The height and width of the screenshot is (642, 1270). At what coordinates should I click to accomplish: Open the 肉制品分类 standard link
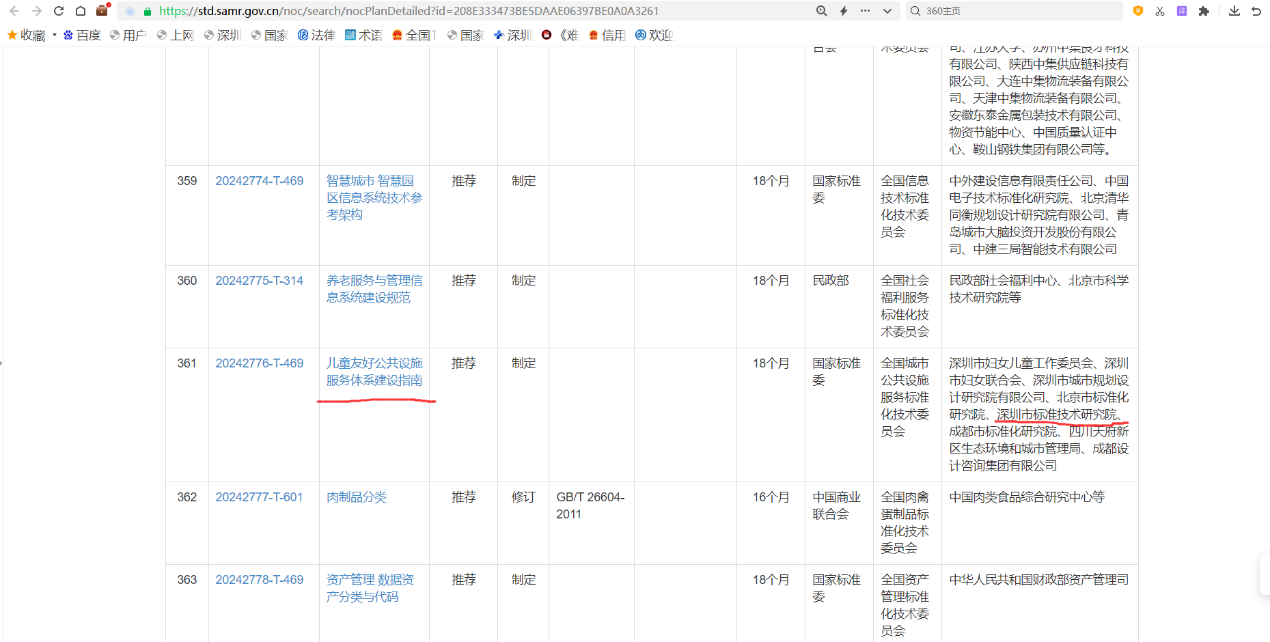[356, 497]
